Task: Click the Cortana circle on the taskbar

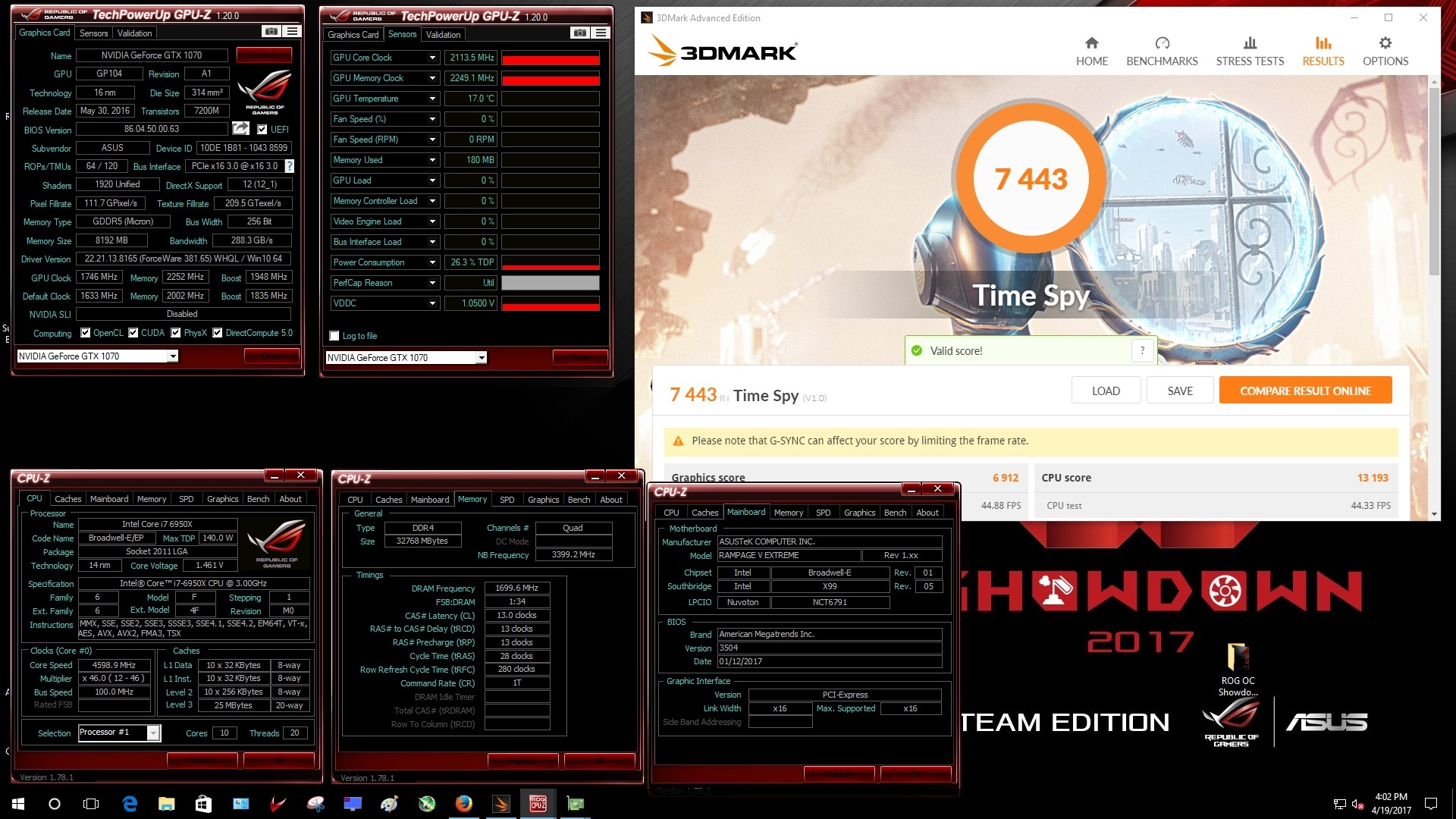Action: tap(55, 804)
